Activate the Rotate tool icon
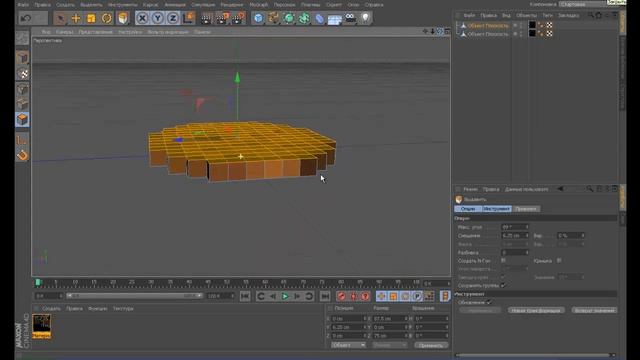The height and width of the screenshot is (360, 640). coord(107,18)
